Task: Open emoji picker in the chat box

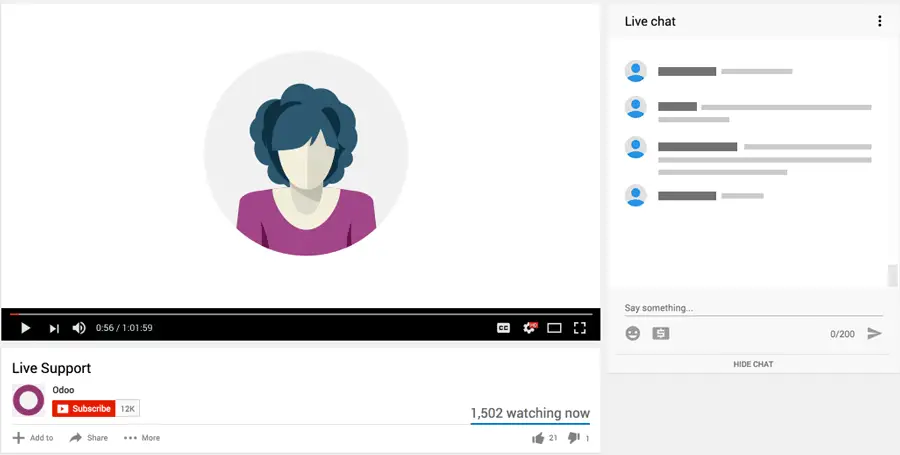Action: pyautogui.click(x=633, y=333)
